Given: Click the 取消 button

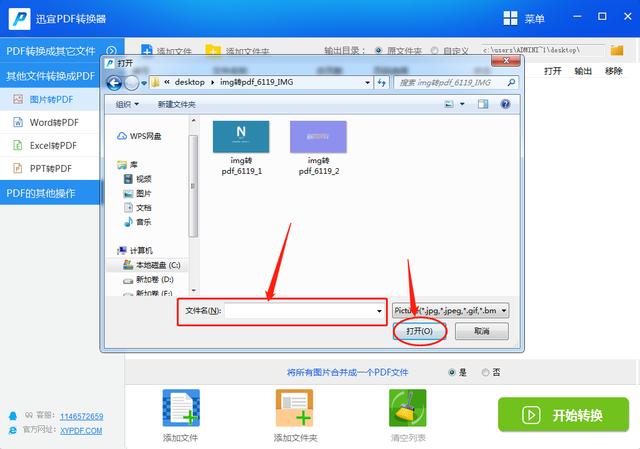Looking at the screenshot, I should tap(482, 331).
